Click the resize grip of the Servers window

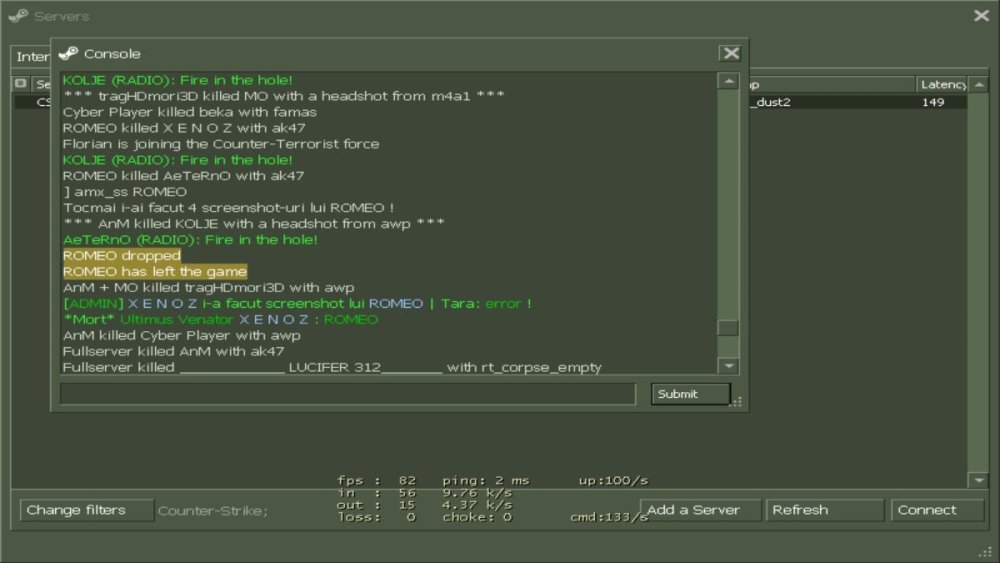click(986, 552)
